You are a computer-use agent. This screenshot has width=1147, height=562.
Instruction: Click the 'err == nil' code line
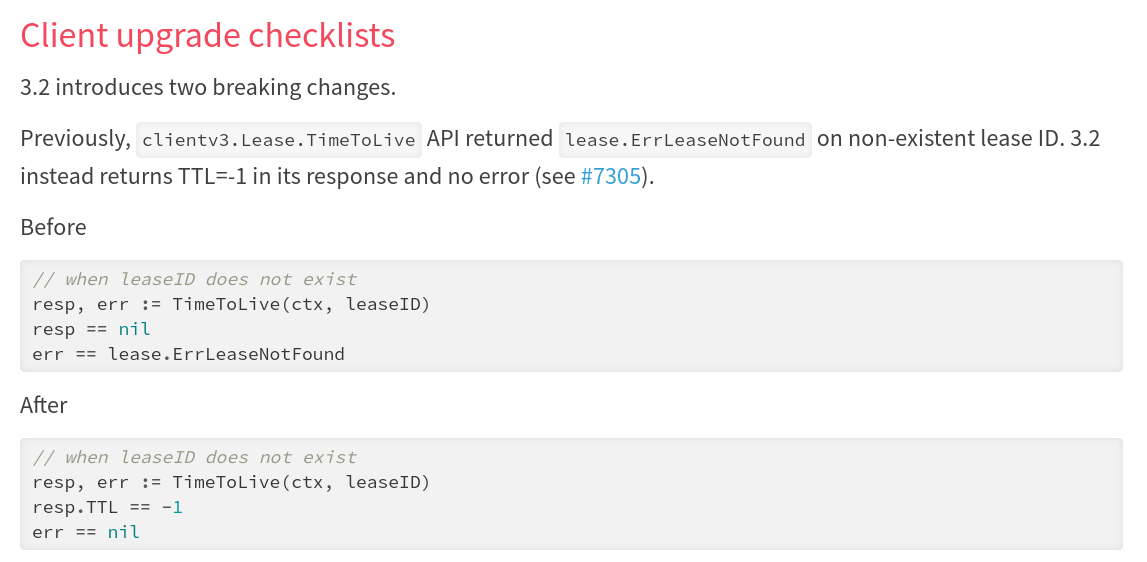86,532
